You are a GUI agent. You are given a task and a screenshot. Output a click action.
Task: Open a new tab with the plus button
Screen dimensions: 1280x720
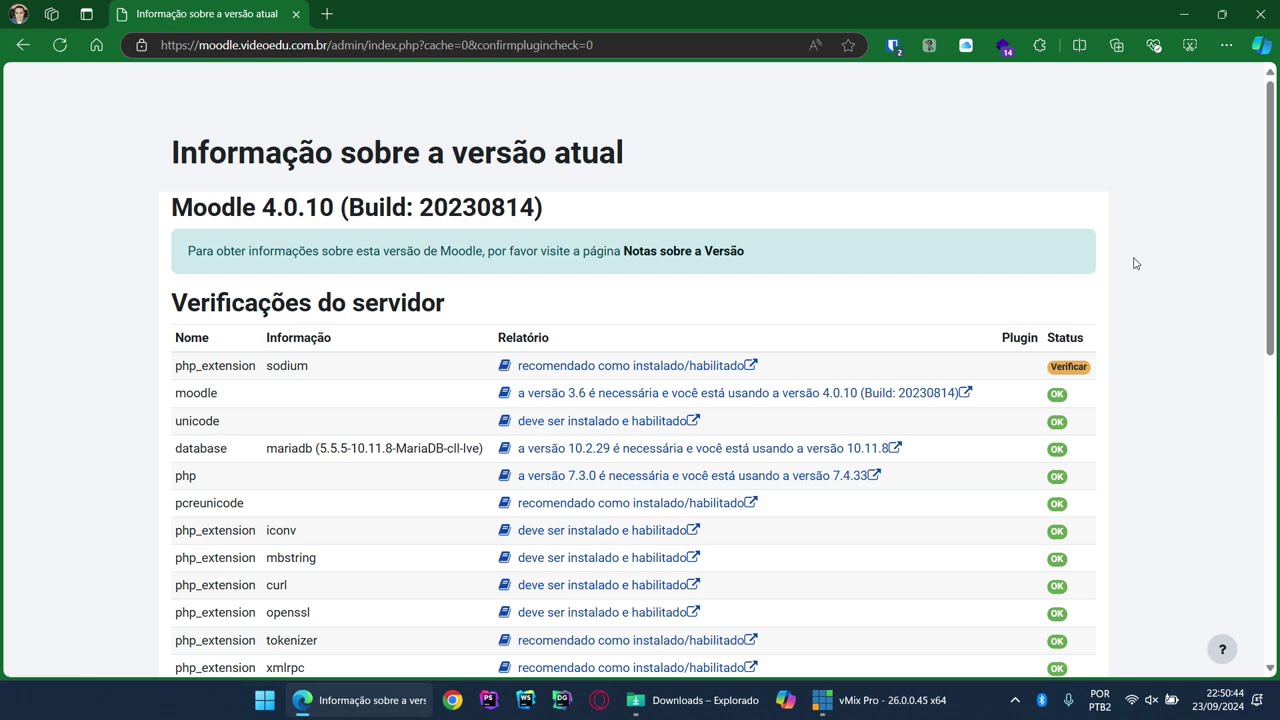[327, 14]
